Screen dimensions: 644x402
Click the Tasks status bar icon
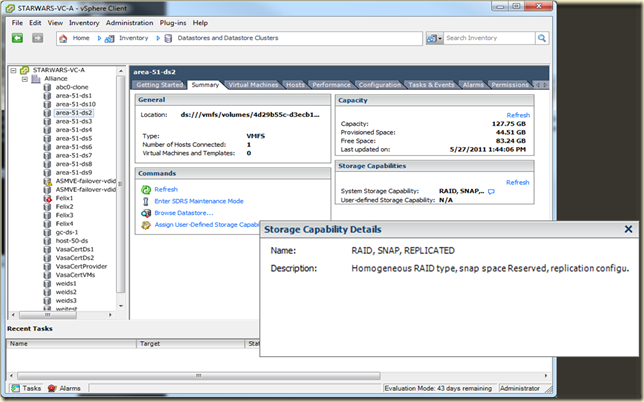(16, 388)
